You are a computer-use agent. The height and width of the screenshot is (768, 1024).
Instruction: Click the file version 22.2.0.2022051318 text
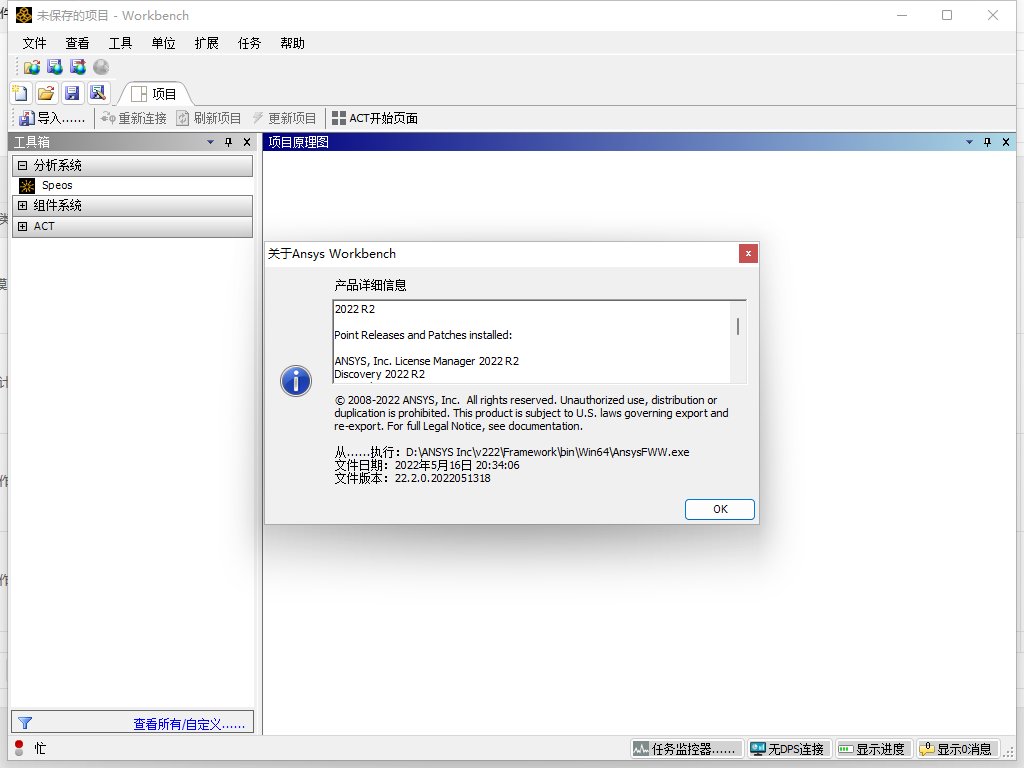tap(443, 479)
